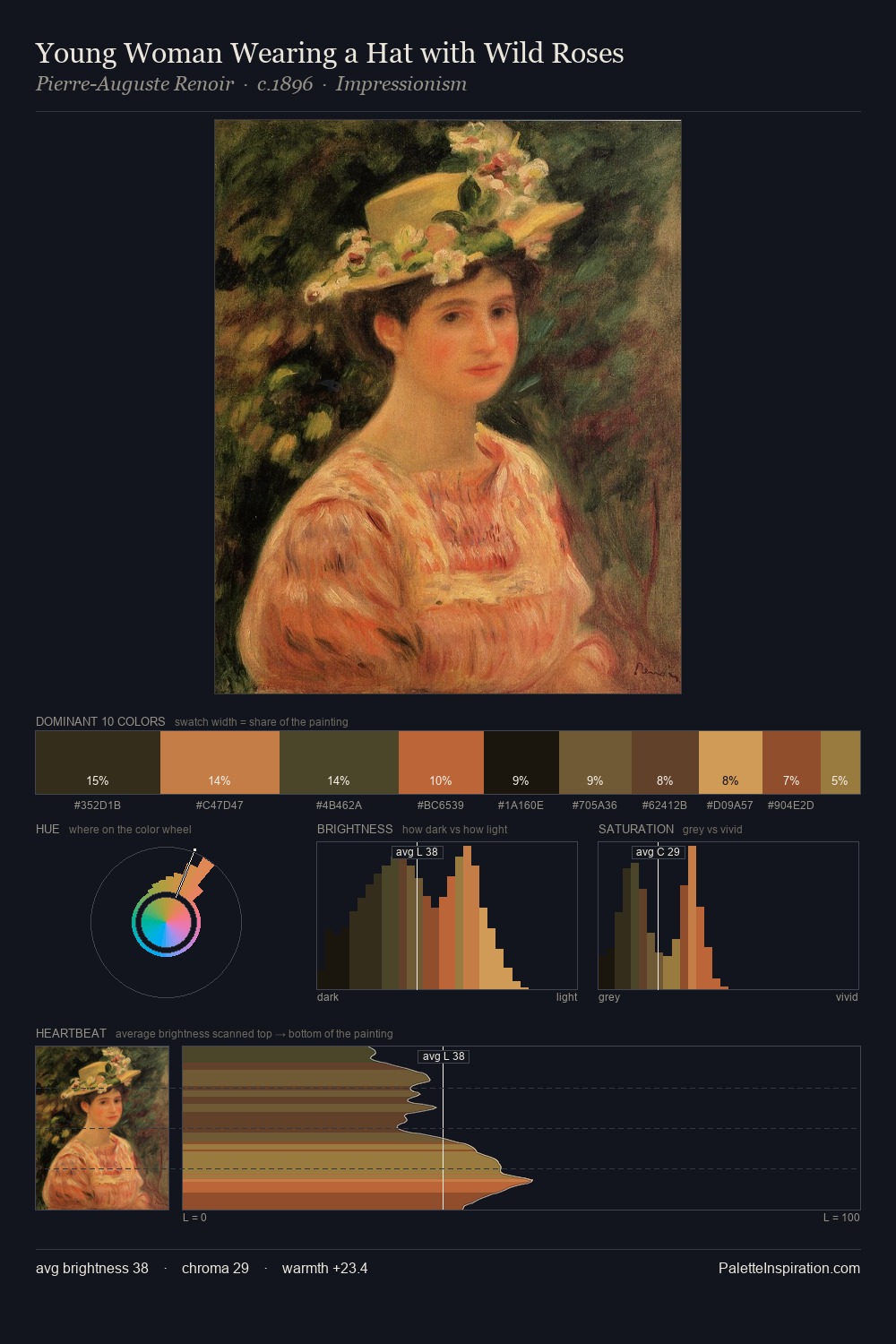Click the hex label #1A160E
The height and width of the screenshot is (1344, 896).
[x=521, y=806]
